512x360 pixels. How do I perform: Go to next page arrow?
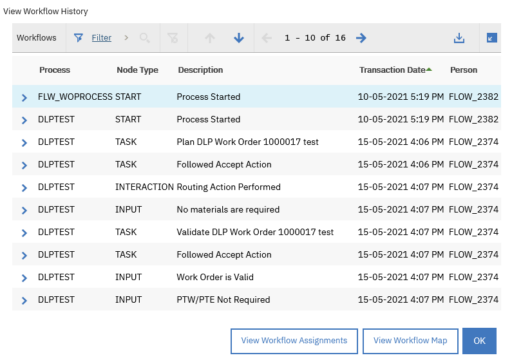point(361,38)
